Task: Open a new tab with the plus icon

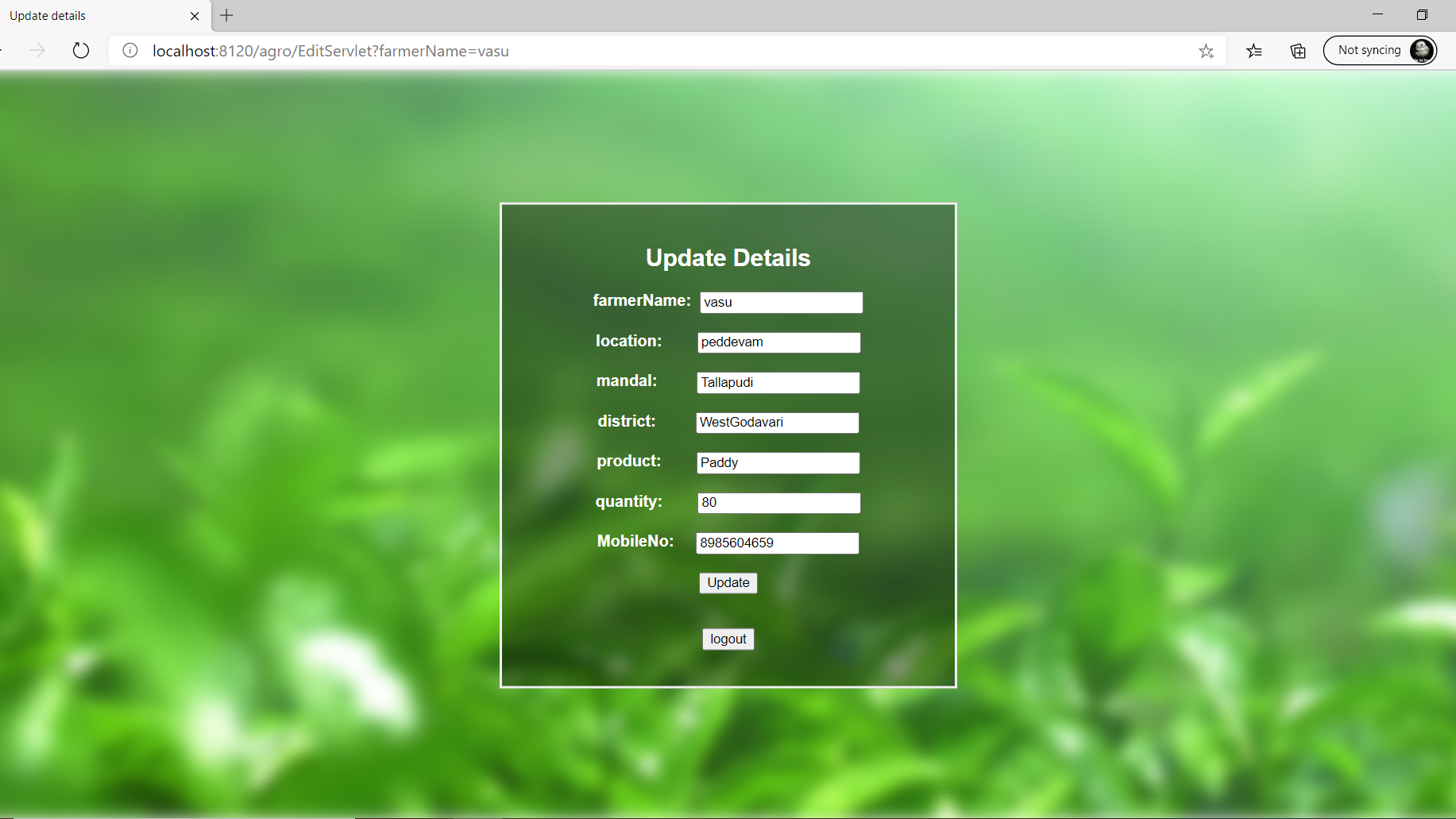Action: (x=226, y=15)
